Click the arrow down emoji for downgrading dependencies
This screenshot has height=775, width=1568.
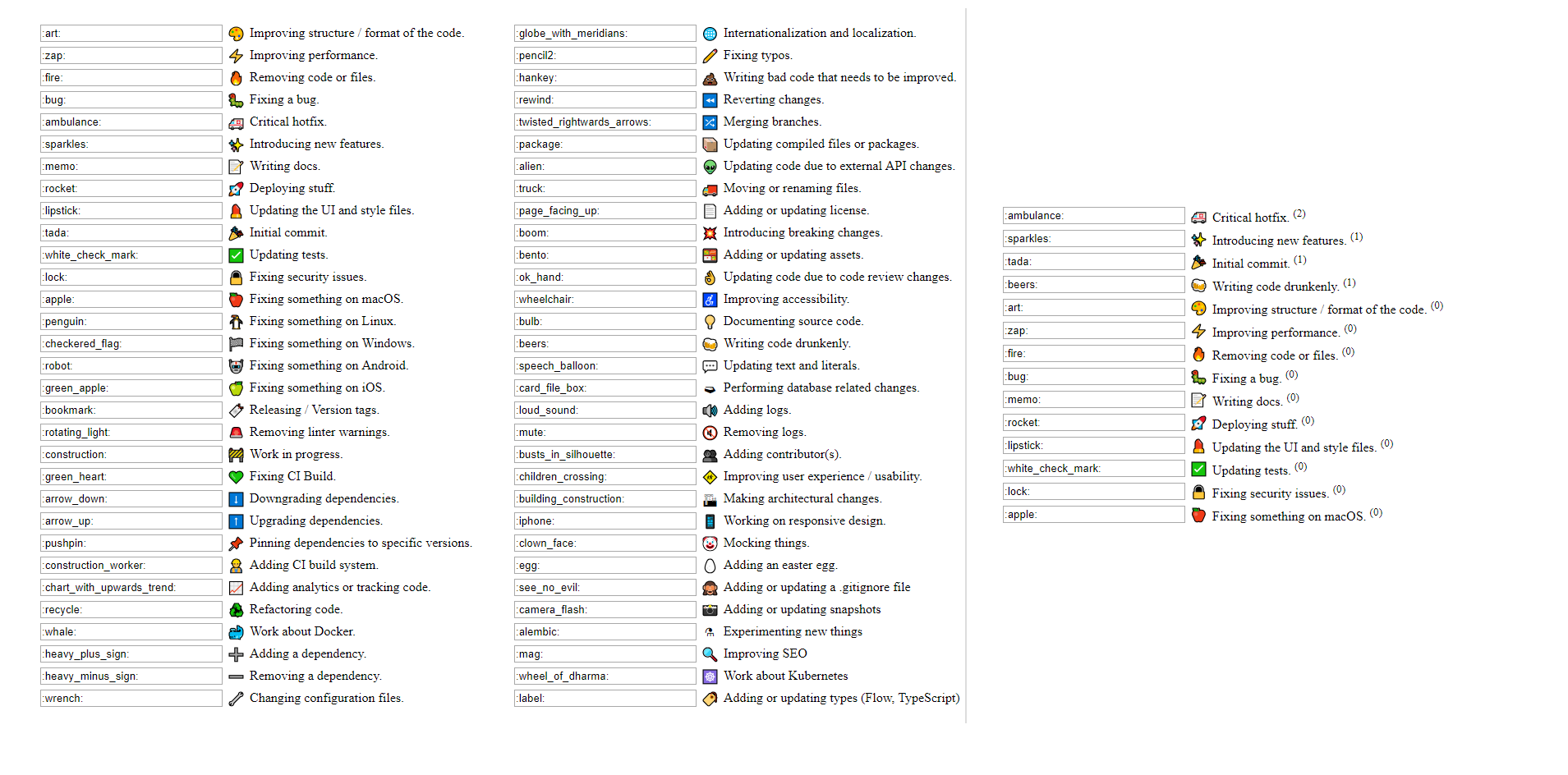(x=236, y=499)
